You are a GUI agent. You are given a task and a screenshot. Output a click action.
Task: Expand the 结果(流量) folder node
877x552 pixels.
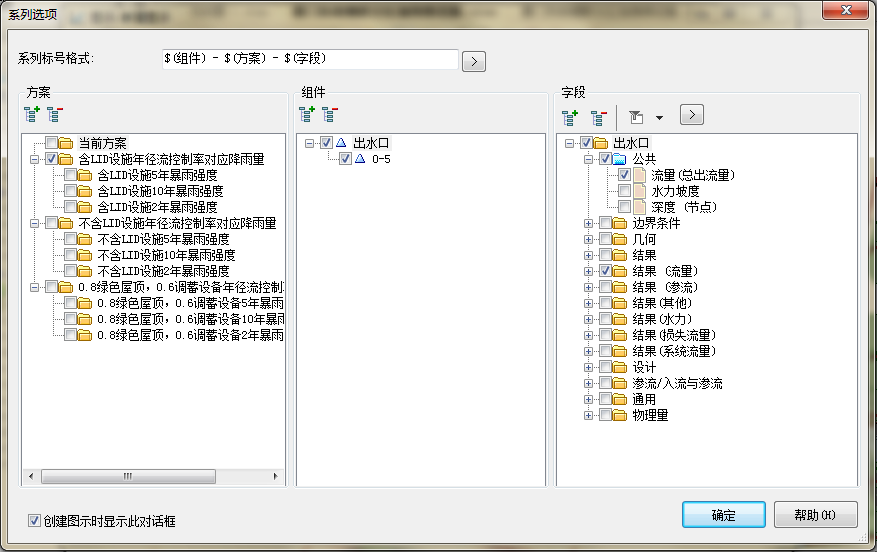click(x=588, y=271)
